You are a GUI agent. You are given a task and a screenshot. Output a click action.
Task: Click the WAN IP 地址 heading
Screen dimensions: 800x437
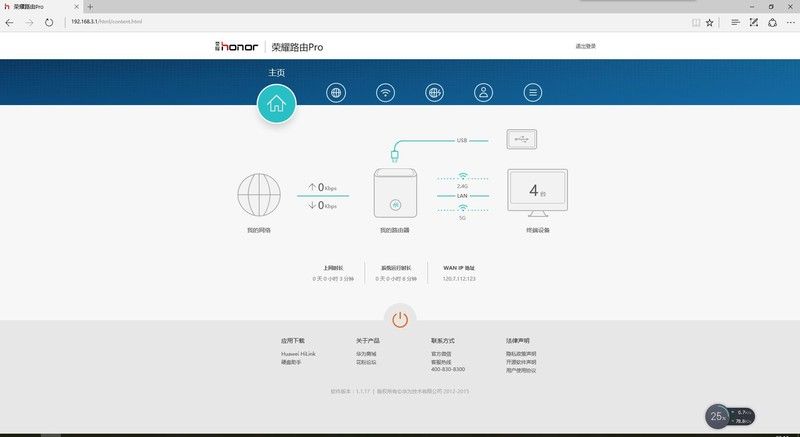(x=459, y=268)
